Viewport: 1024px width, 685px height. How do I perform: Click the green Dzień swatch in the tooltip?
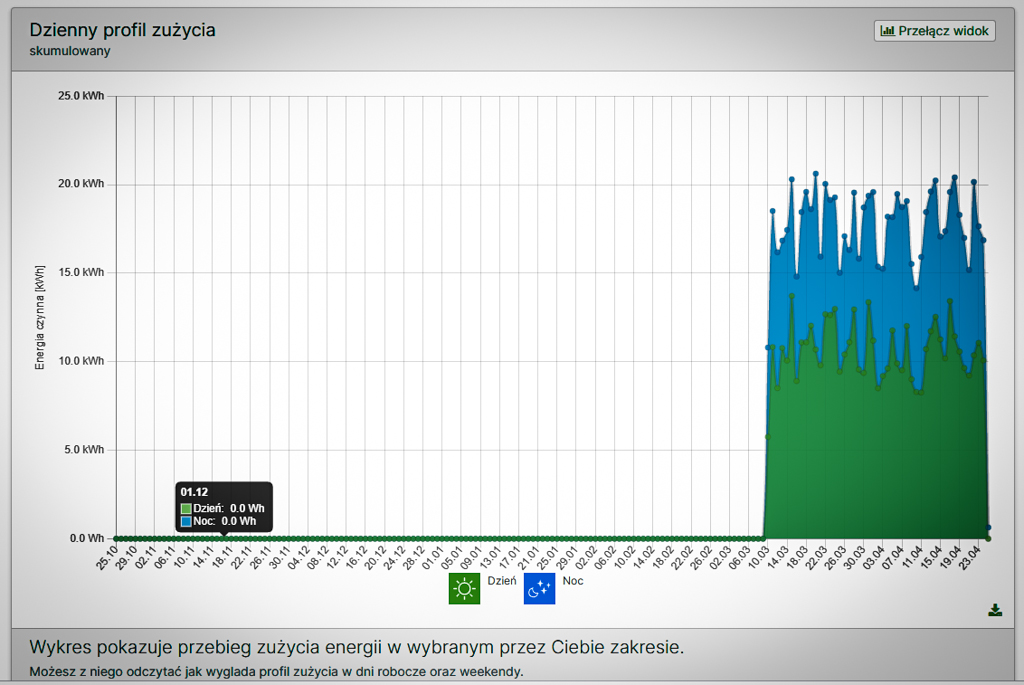[186, 508]
